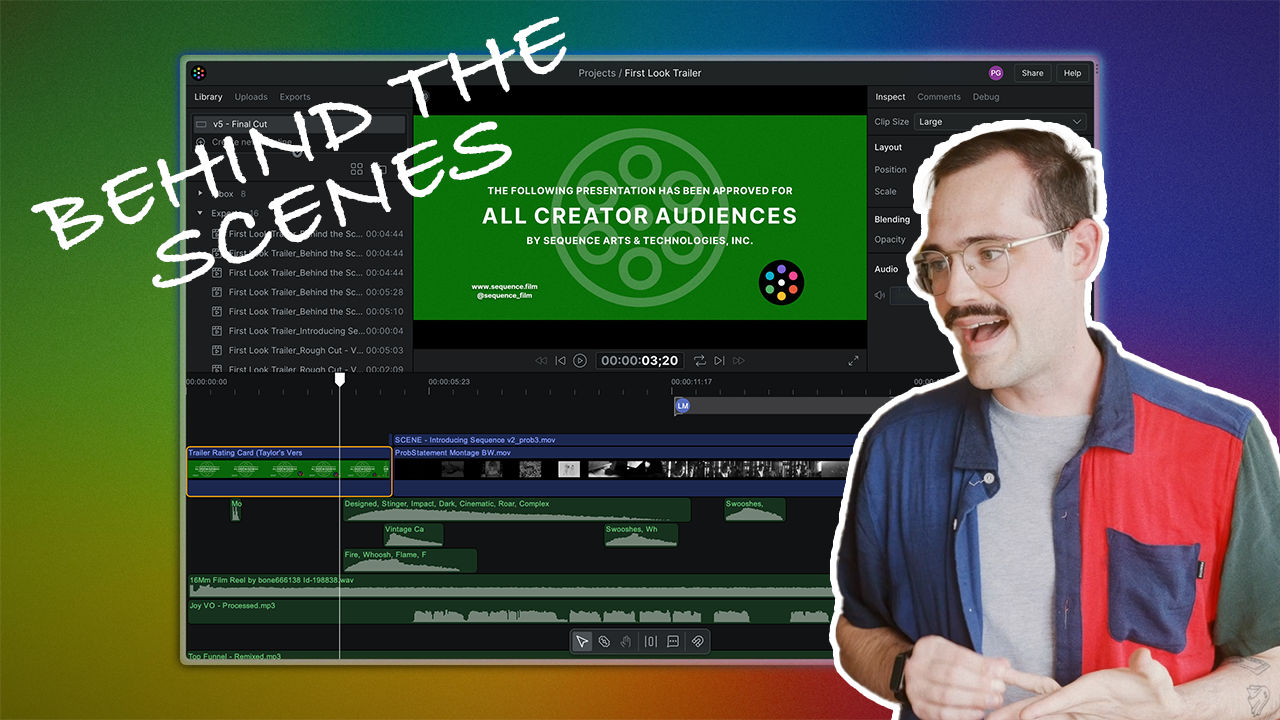Click the Opacity label under Blending
Screen dimensions: 1280x720
(x=889, y=240)
